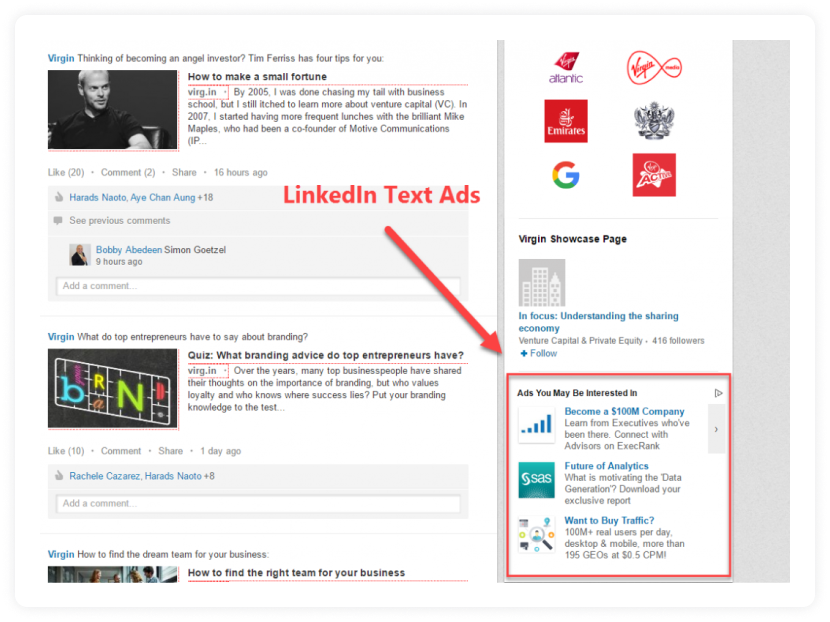Open Bobby Abedeen's profile photo

coord(80,255)
